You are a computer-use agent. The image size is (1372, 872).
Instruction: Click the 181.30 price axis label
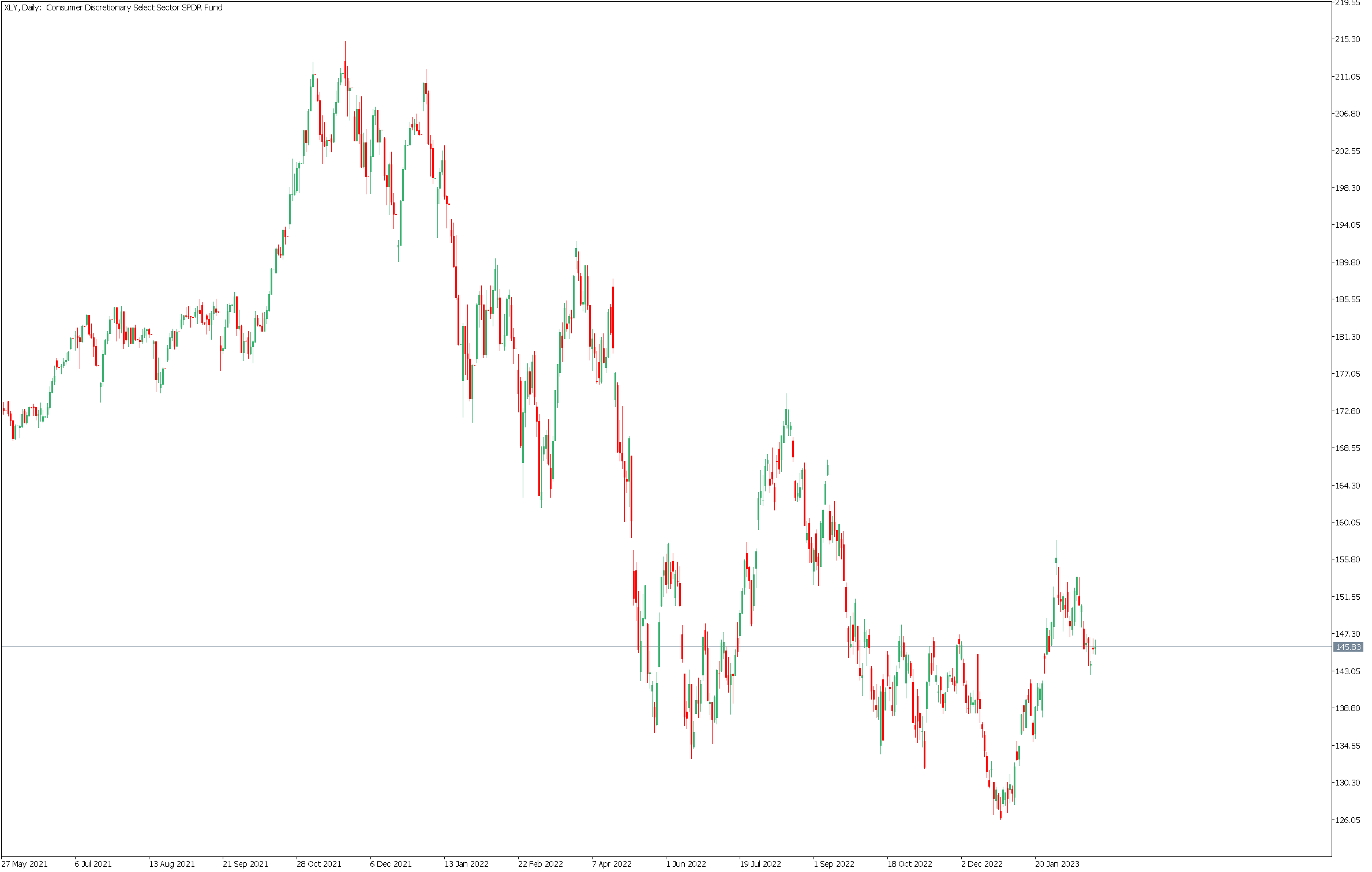click(1348, 337)
